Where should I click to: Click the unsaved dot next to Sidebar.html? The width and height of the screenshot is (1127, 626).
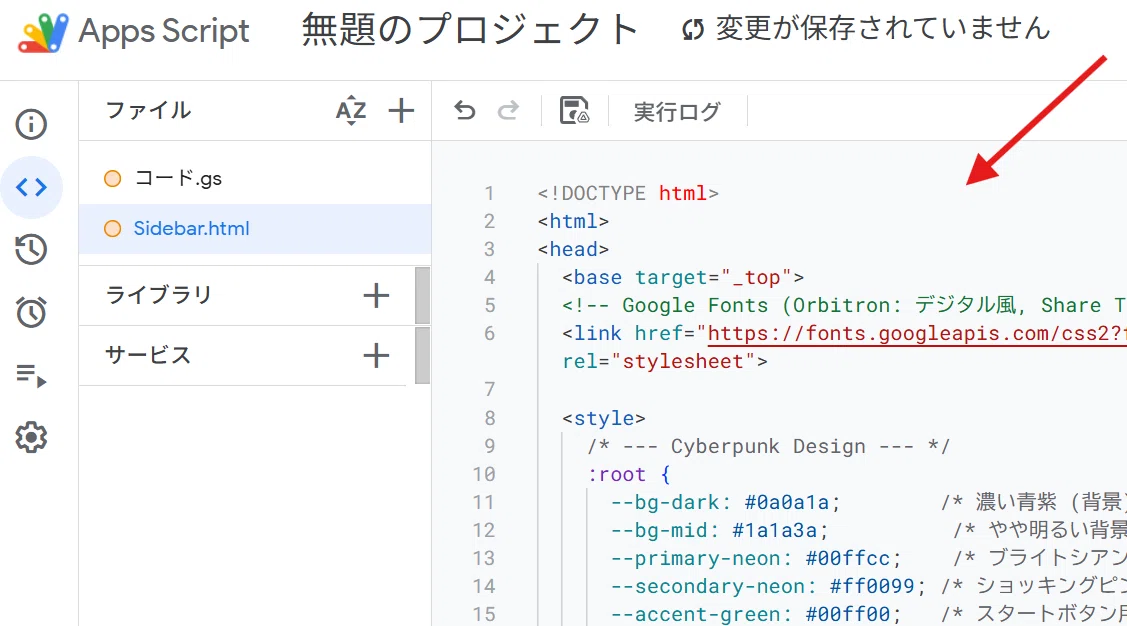(x=113, y=229)
